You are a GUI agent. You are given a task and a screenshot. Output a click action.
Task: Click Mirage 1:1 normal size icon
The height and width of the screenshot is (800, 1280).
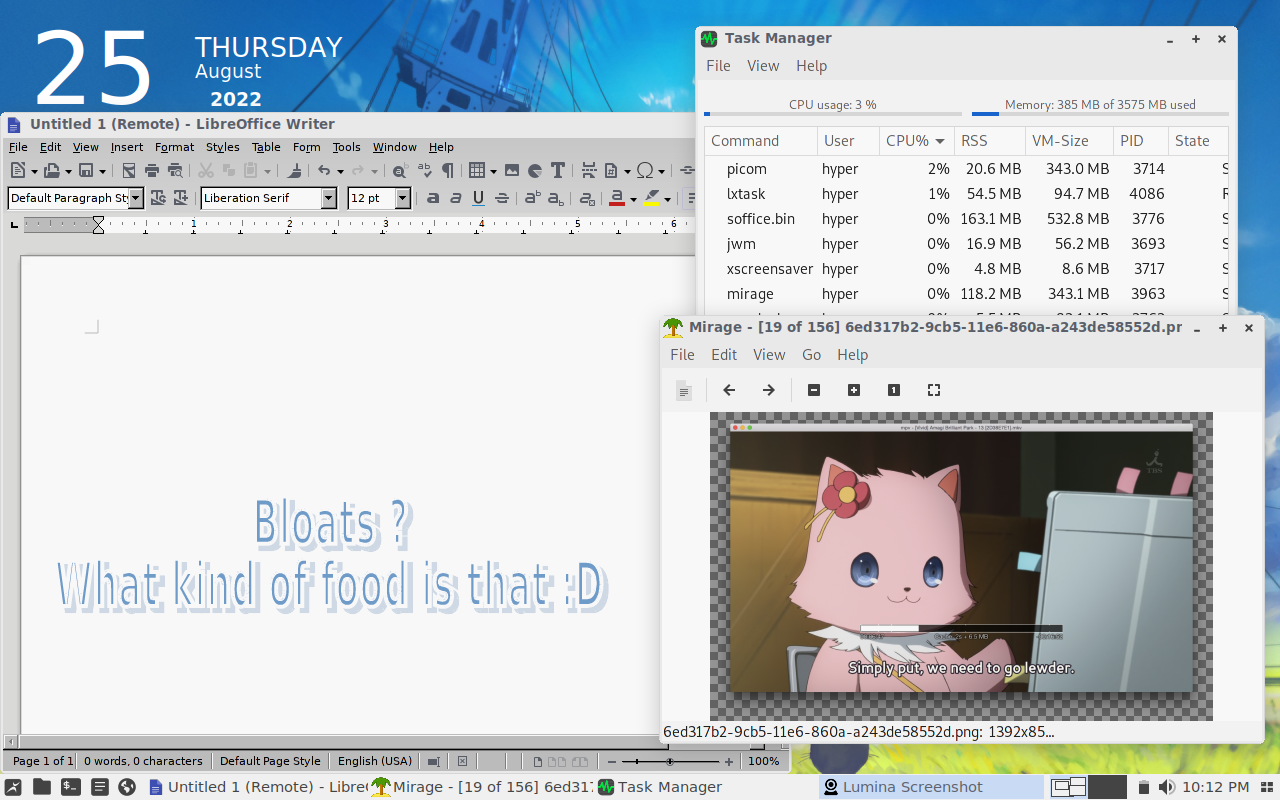pyautogui.click(x=894, y=390)
